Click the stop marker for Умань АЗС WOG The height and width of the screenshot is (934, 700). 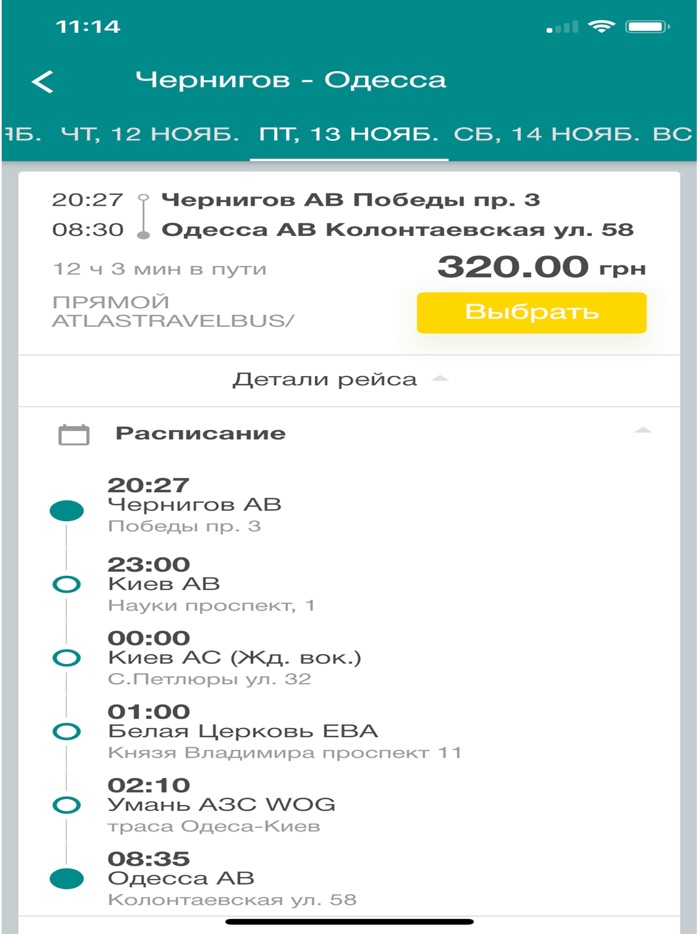(x=66, y=806)
